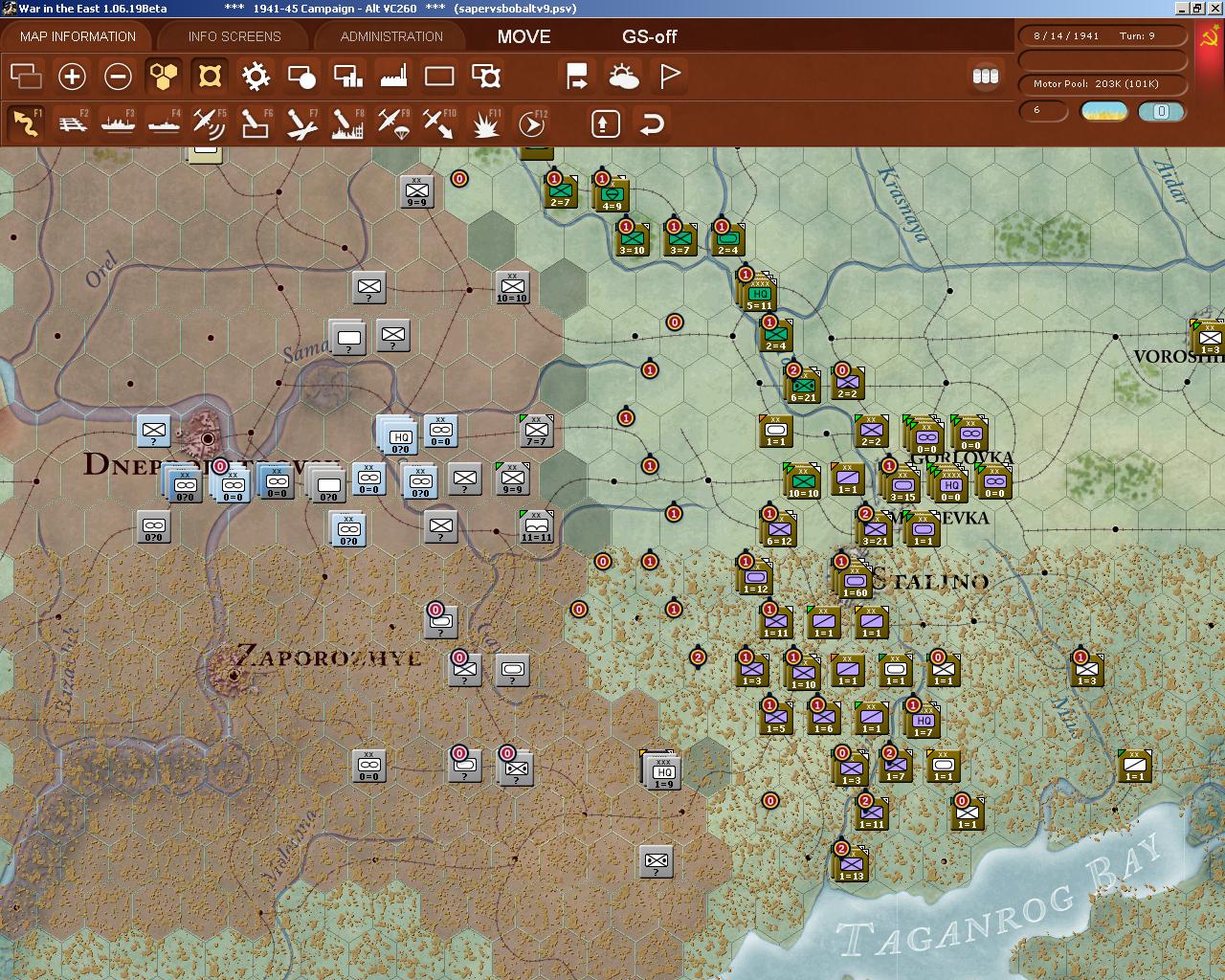Toggle factory locations display
The height and width of the screenshot is (980, 1225).
coord(393,76)
